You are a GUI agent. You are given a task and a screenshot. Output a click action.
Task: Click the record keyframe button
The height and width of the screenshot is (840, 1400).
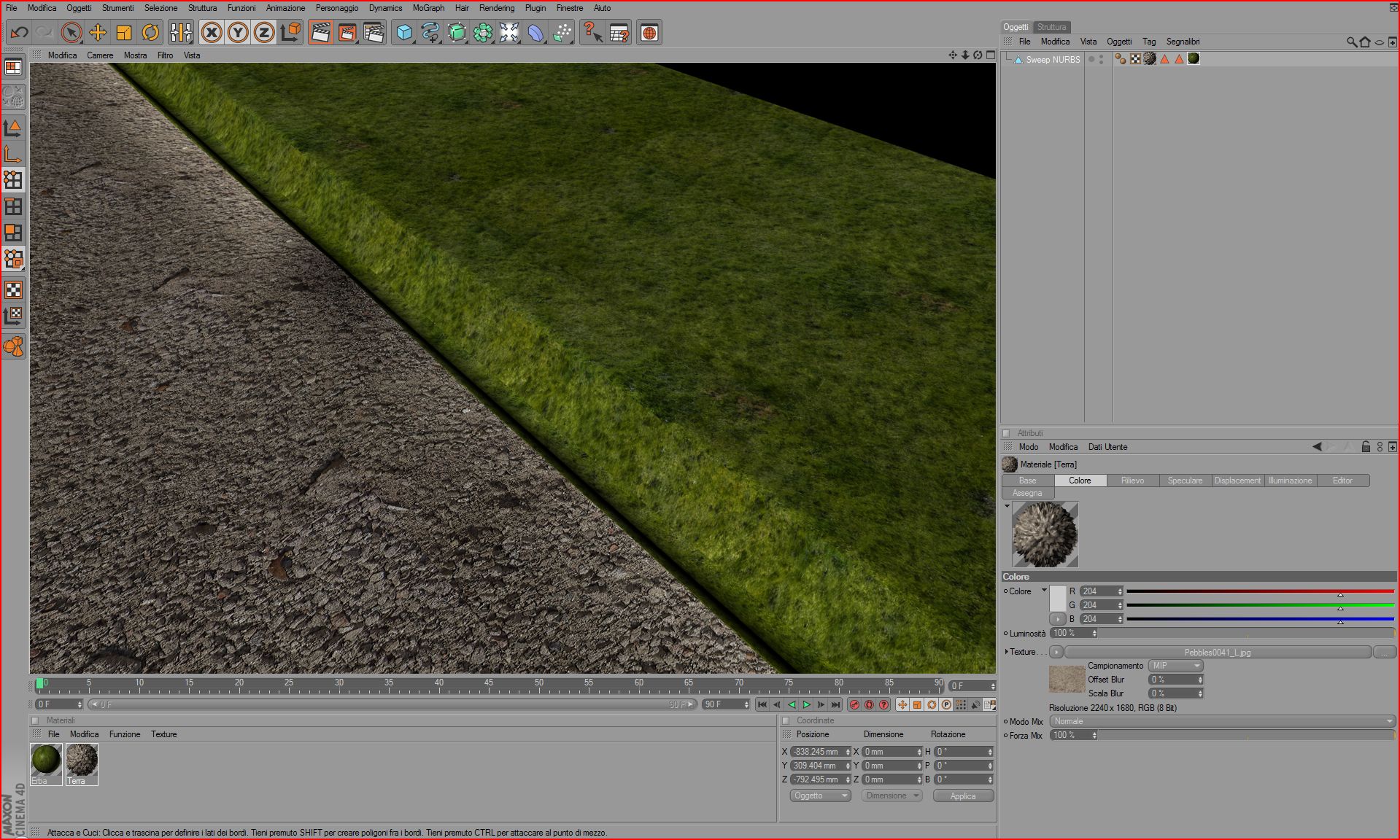(x=854, y=704)
